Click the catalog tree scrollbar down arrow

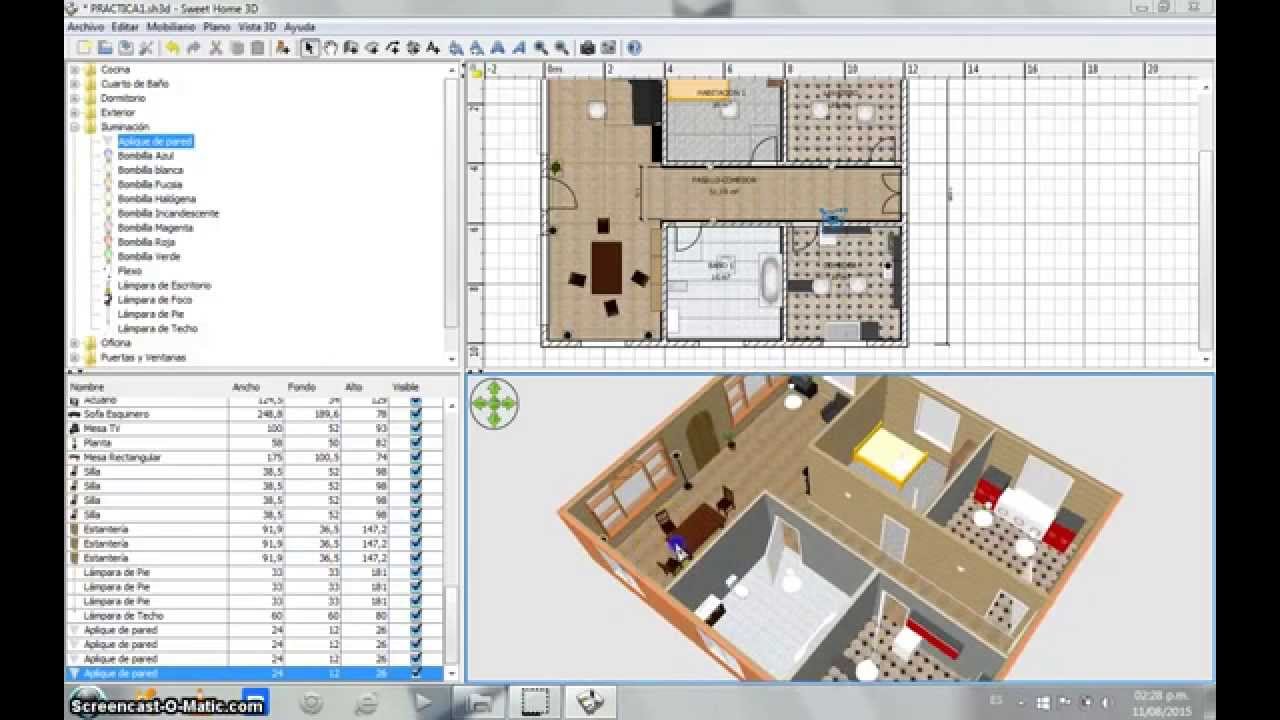tap(452, 358)
